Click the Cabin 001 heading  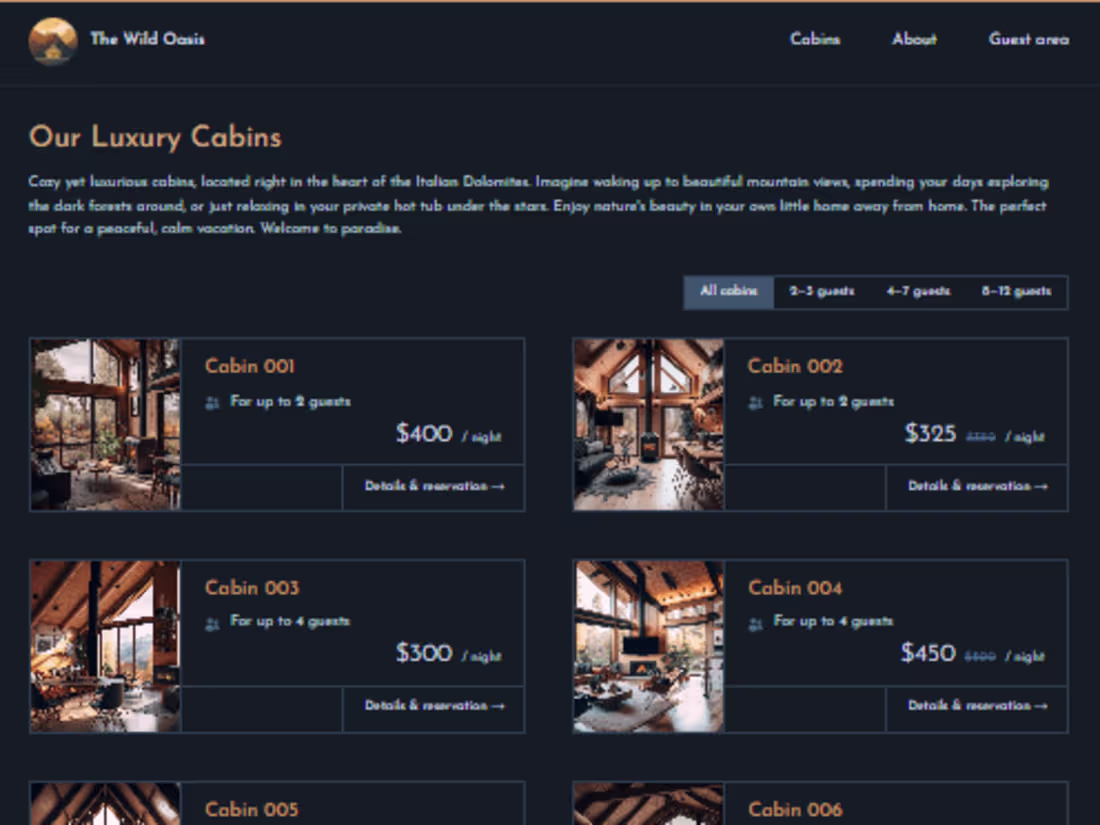click(x=250, y=366)
